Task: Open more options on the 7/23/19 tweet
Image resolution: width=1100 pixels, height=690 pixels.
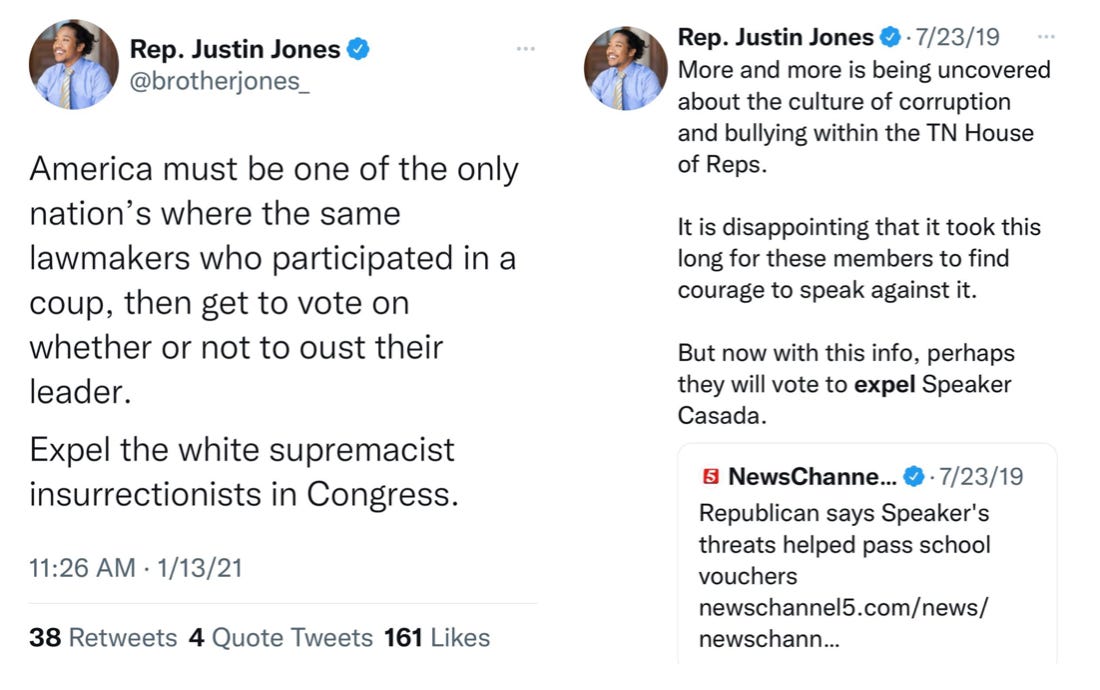Action: pos(1046,37)
